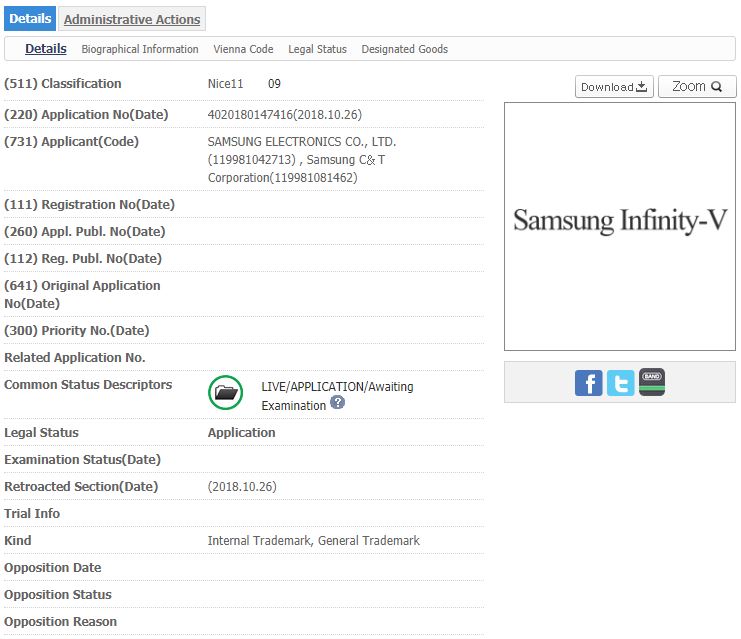Switch to Administrative Actions tab
Image resolution: width=741 pixels, height=639 pixels.
(x=132, y=19)
